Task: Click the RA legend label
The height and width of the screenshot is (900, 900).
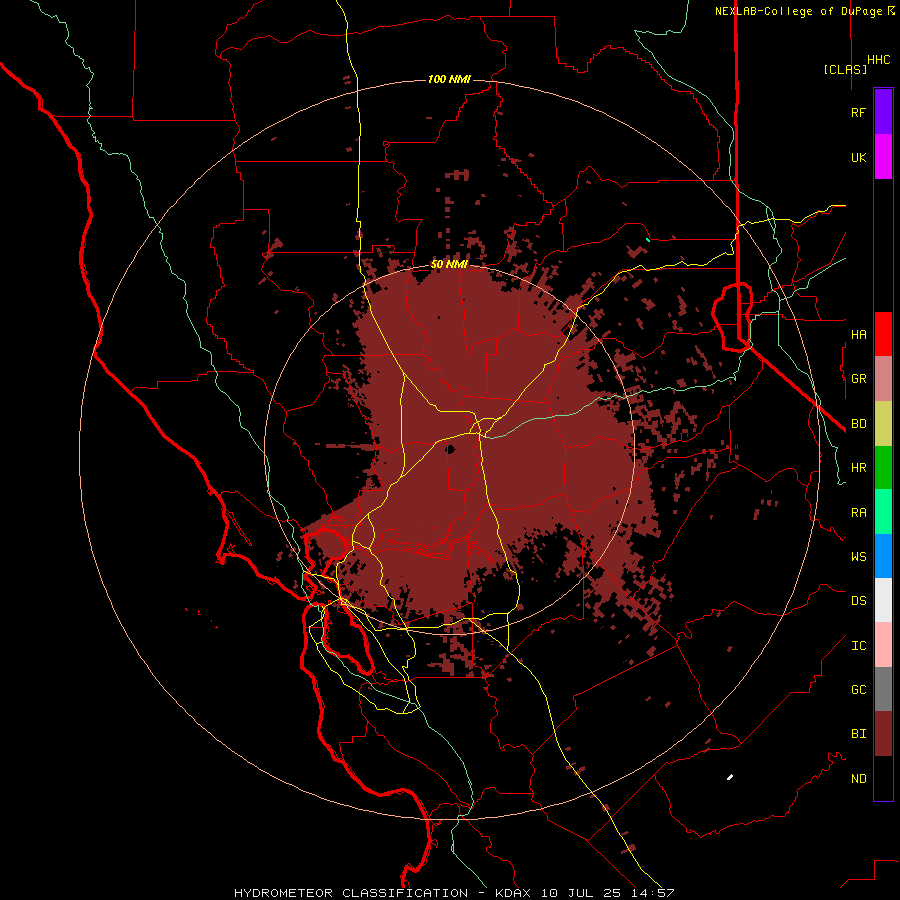Action: tap(858, 513)
